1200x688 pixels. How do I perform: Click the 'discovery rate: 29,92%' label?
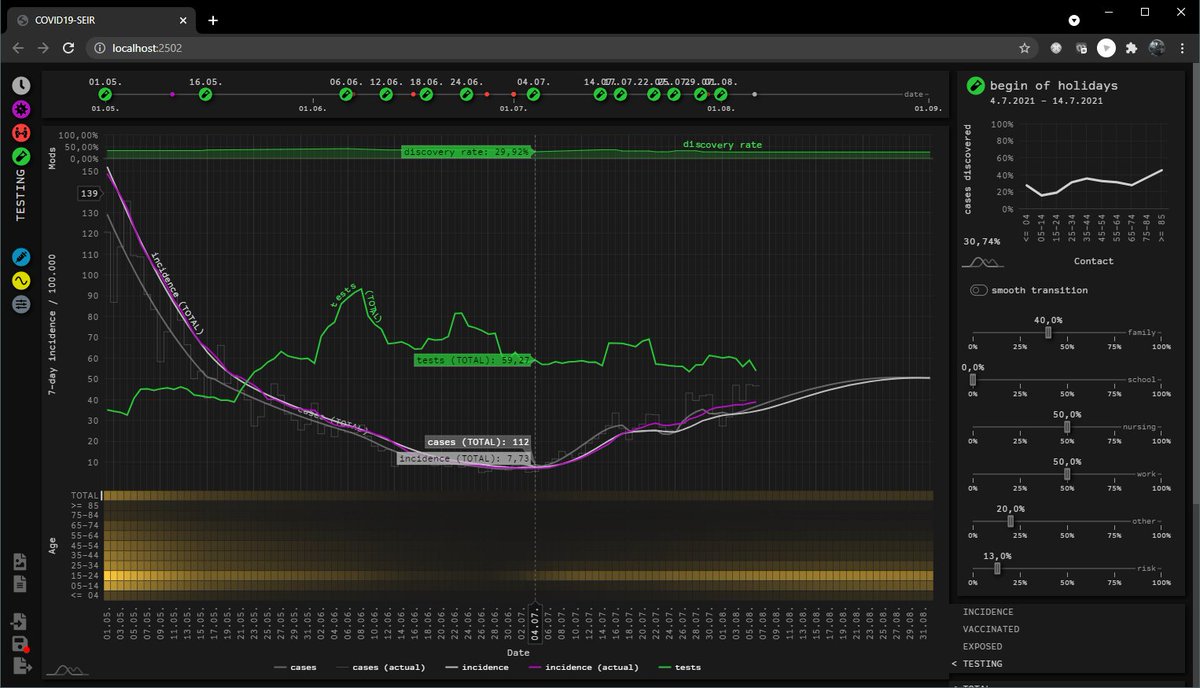coord(467,152)
